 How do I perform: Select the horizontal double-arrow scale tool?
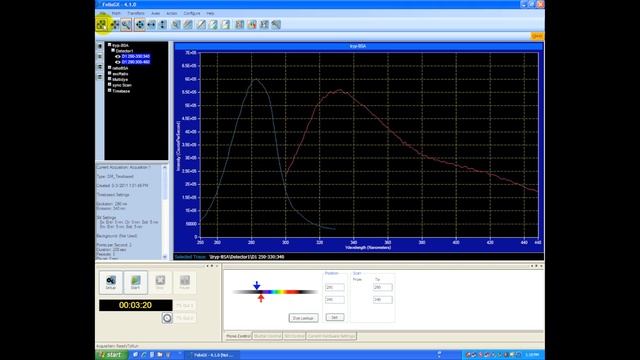pyautogui.click(x=151, y=25)
